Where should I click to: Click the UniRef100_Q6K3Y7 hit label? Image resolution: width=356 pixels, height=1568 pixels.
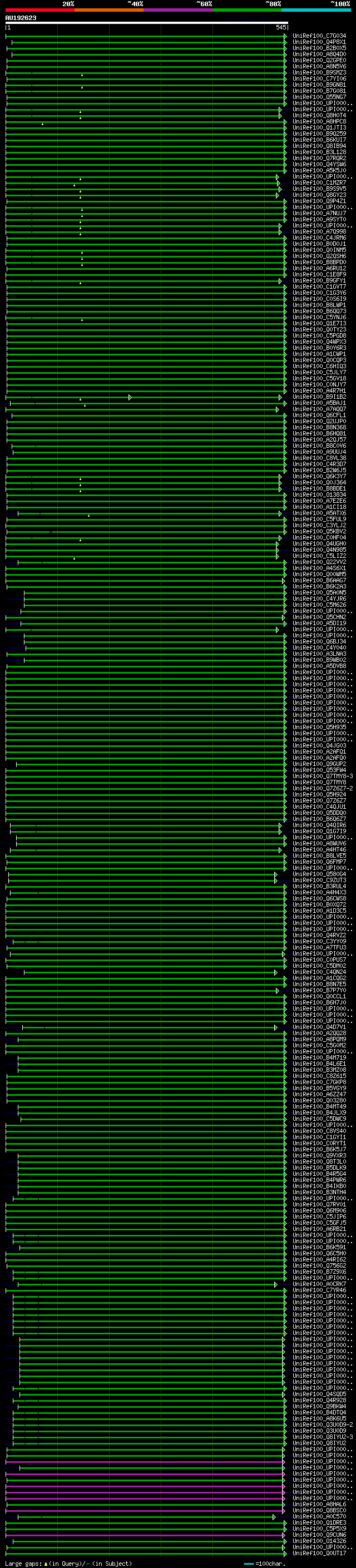[x=319, y=477]
